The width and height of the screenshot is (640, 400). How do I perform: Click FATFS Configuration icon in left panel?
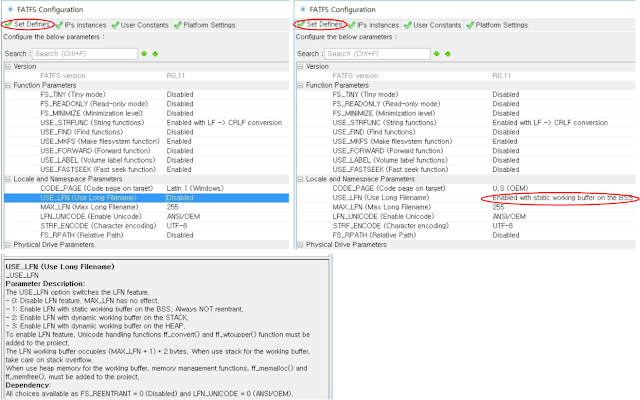(10, 9)
